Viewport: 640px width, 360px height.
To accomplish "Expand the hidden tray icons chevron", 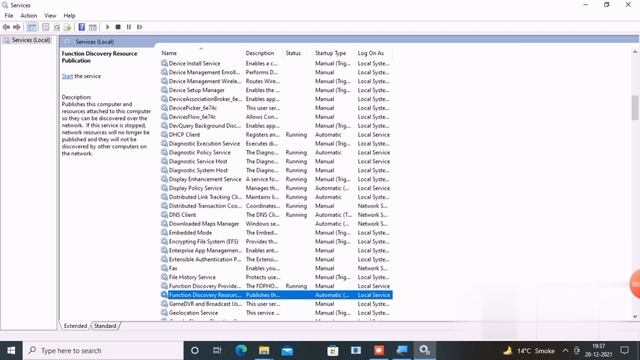I will (x=565, y=350).
